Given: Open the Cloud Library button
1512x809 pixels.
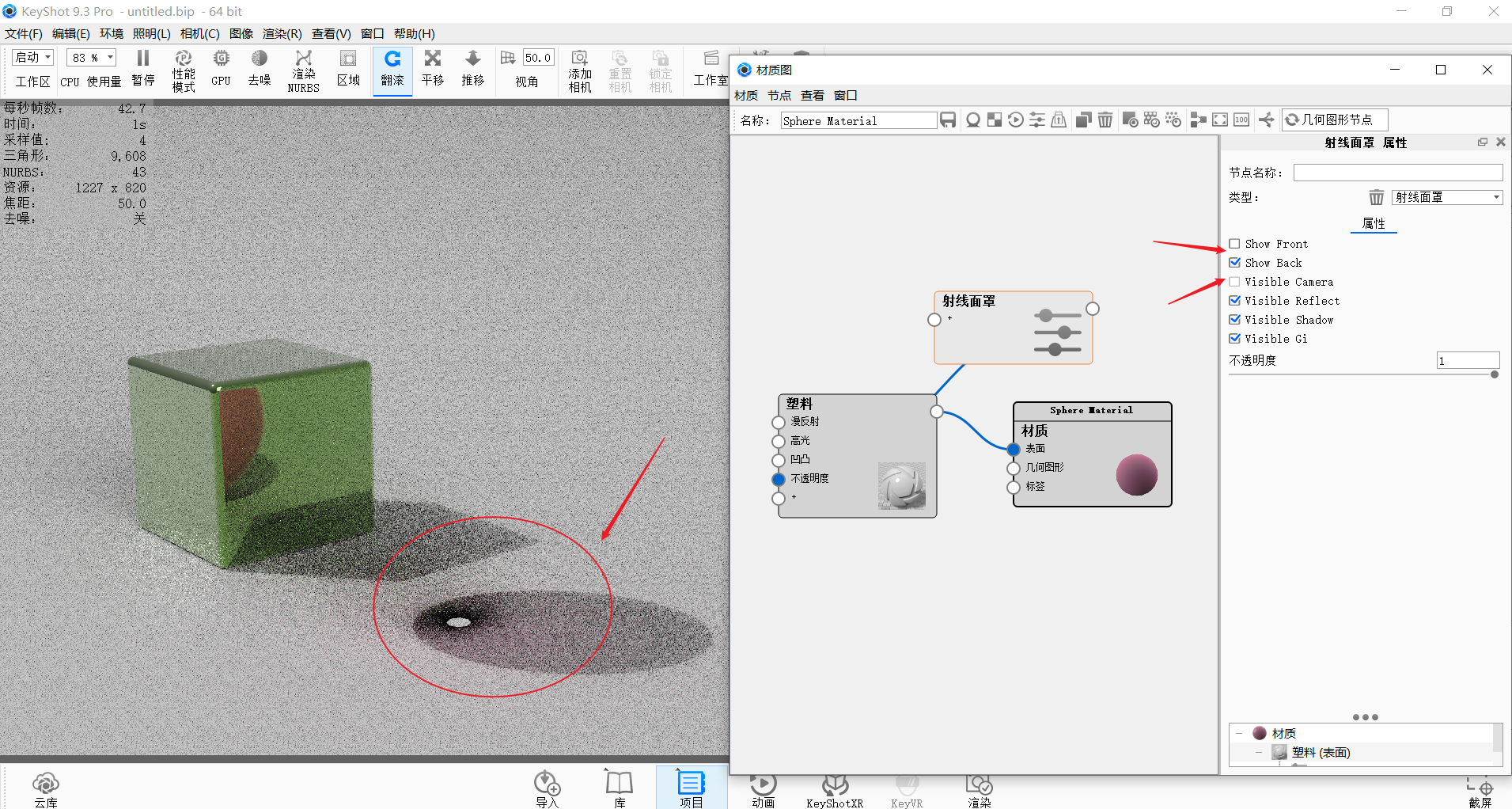Looking at the screenshot, I should [x=45, y=790].
